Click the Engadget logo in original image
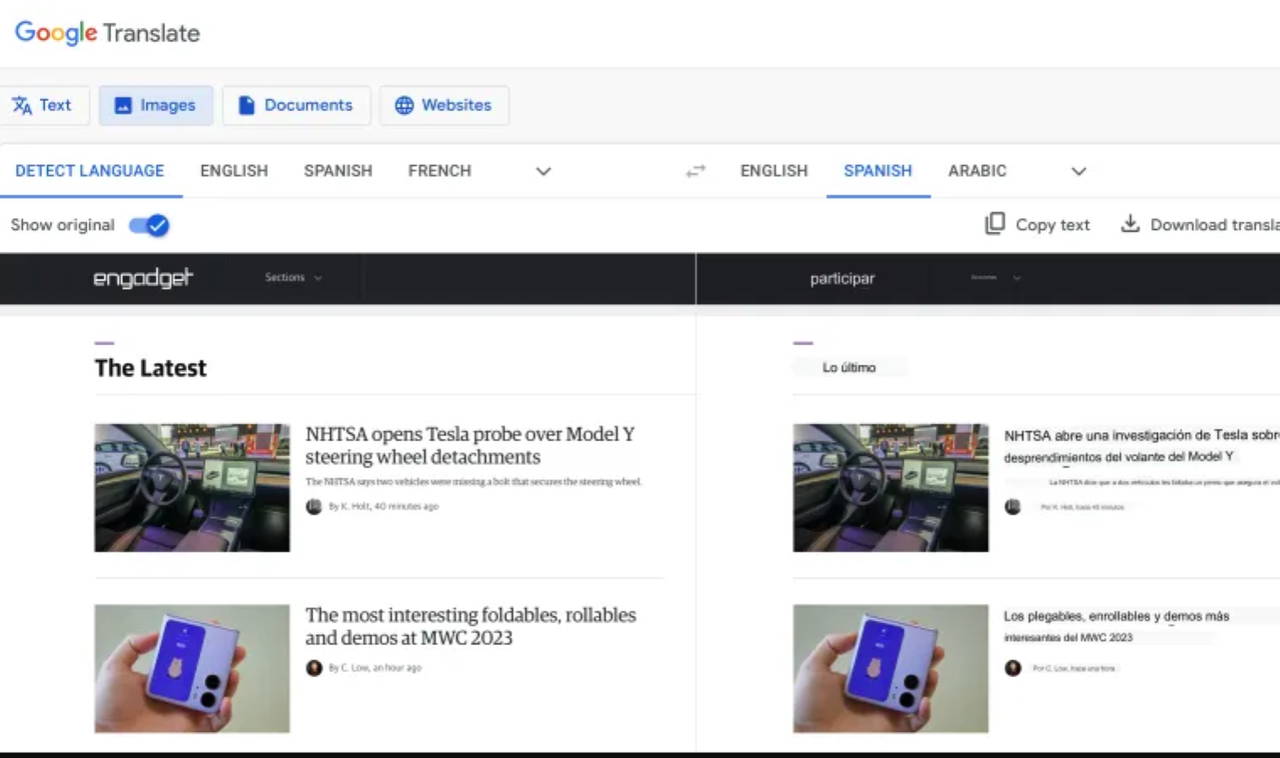1280x758 pixels. click(x=143, y=278)
